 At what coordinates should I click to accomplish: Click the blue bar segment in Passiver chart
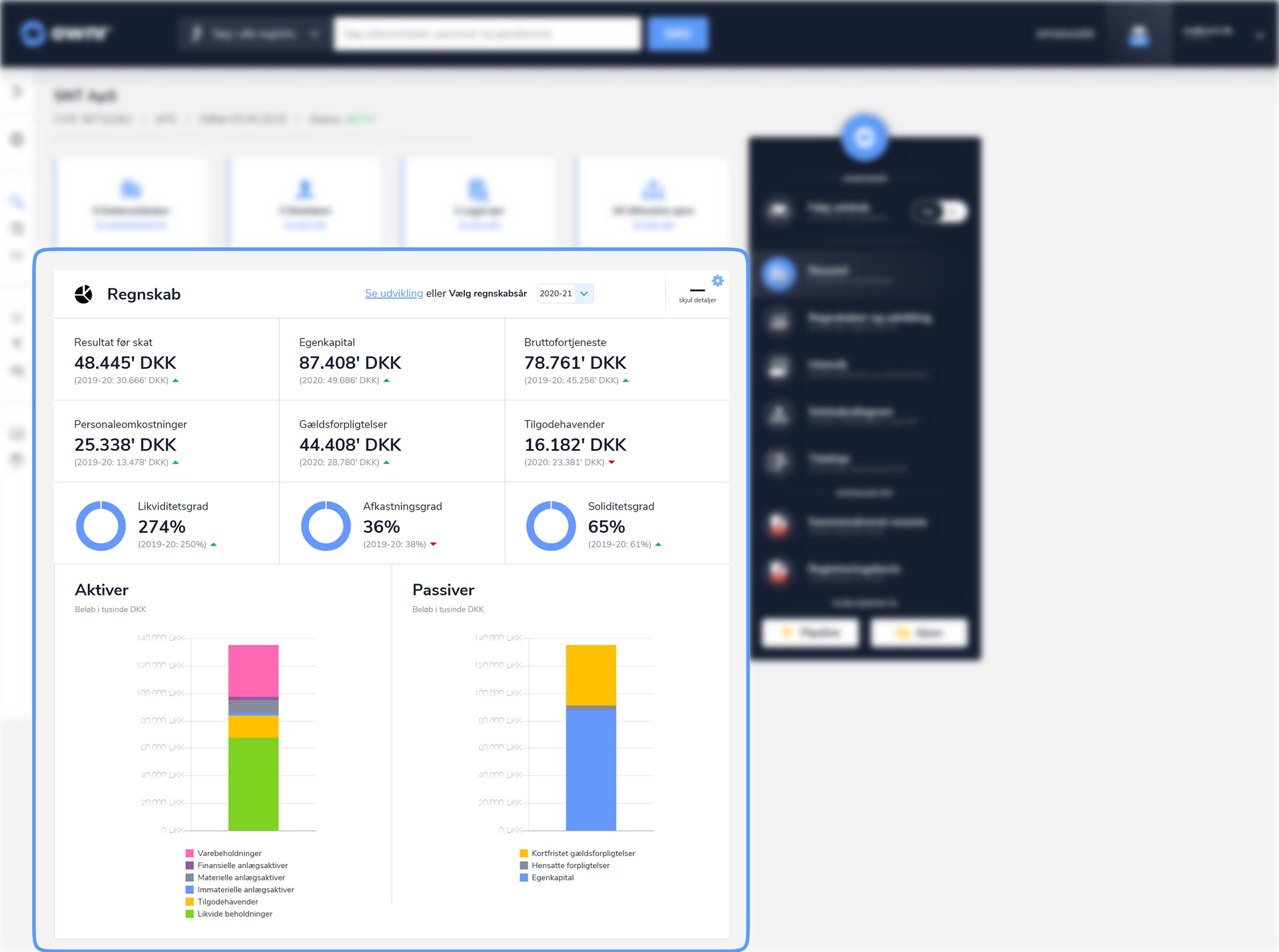tap(591, 770)
